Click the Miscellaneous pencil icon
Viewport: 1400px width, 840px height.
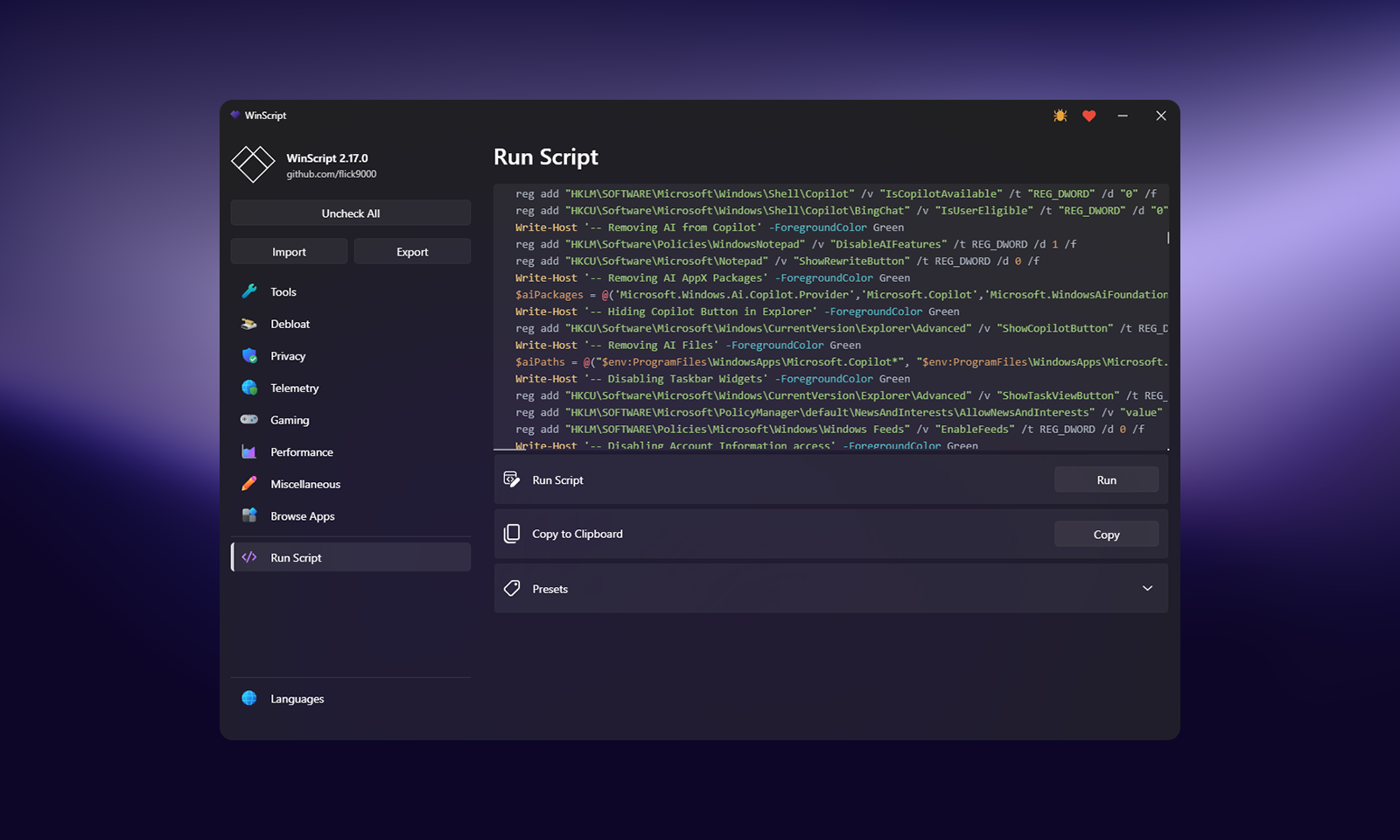click(249, 484)
